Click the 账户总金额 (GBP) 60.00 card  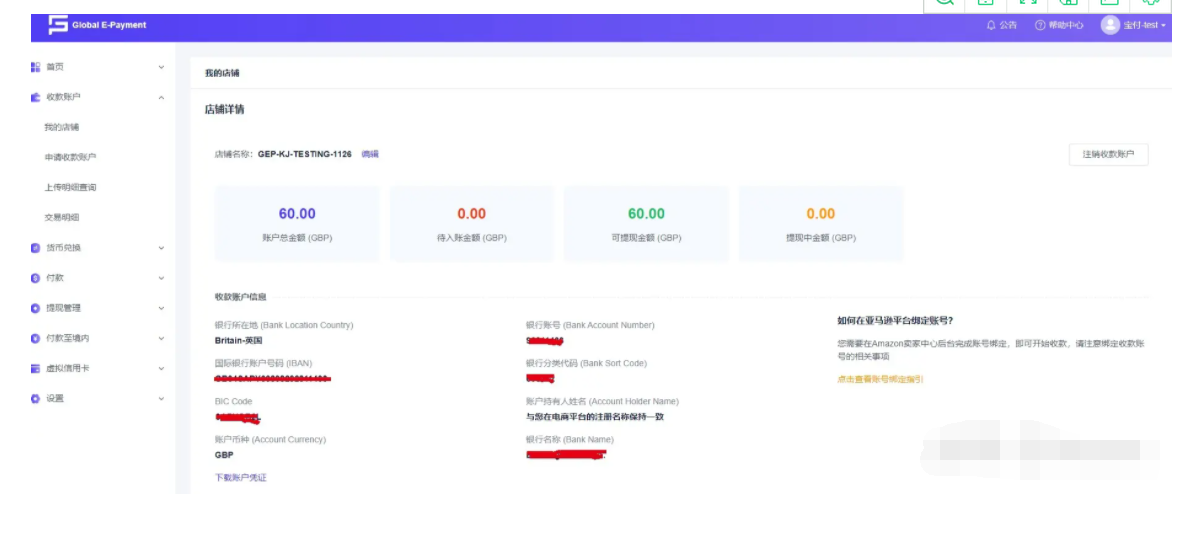pos(298,224)
